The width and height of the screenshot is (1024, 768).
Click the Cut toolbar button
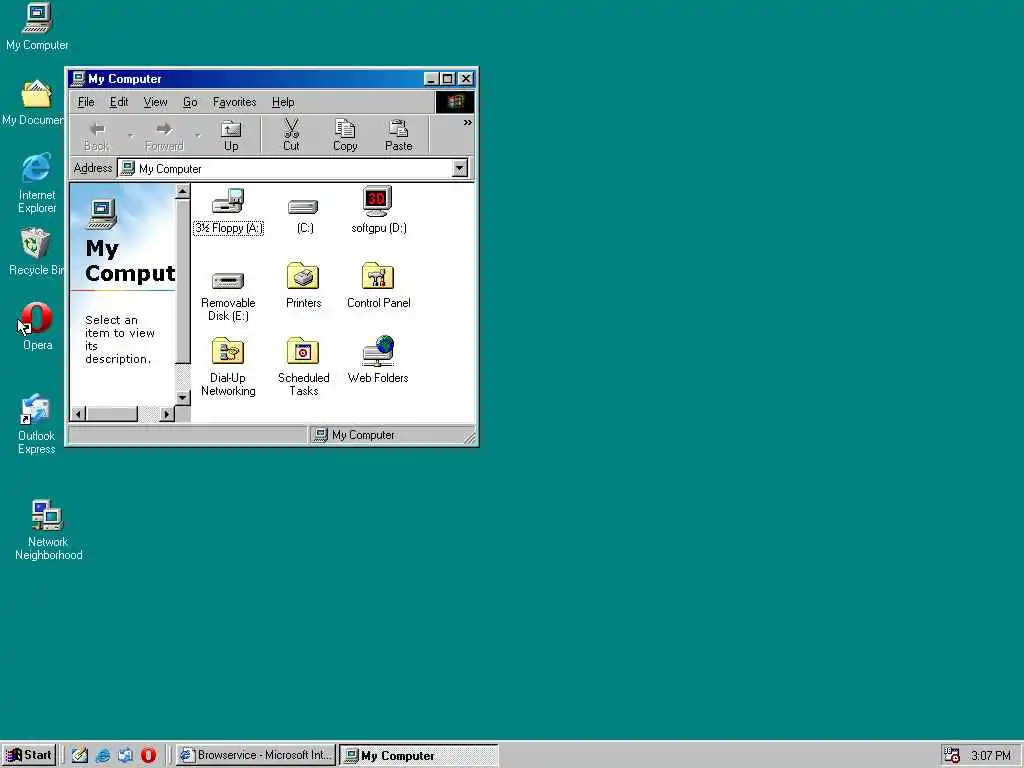point(291,135)
